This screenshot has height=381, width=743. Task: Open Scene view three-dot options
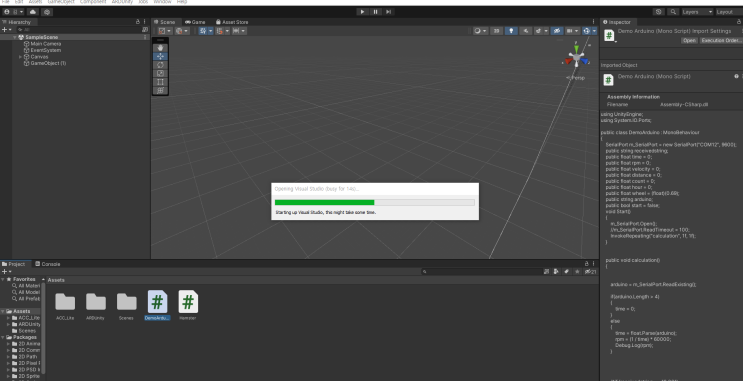593,22
